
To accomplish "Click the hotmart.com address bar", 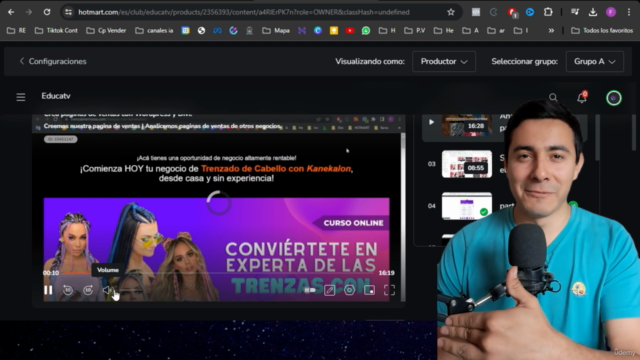I will coord(244,12).
